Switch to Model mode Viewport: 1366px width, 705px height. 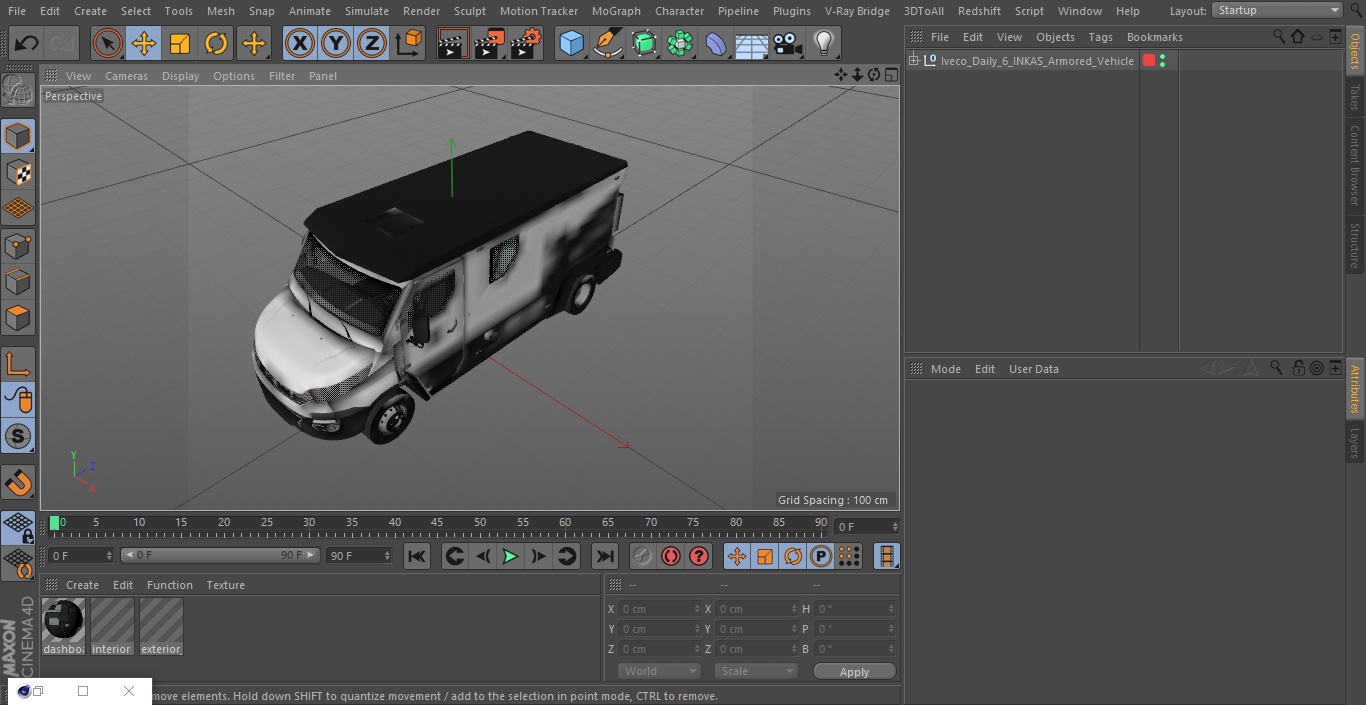(18, 136)
